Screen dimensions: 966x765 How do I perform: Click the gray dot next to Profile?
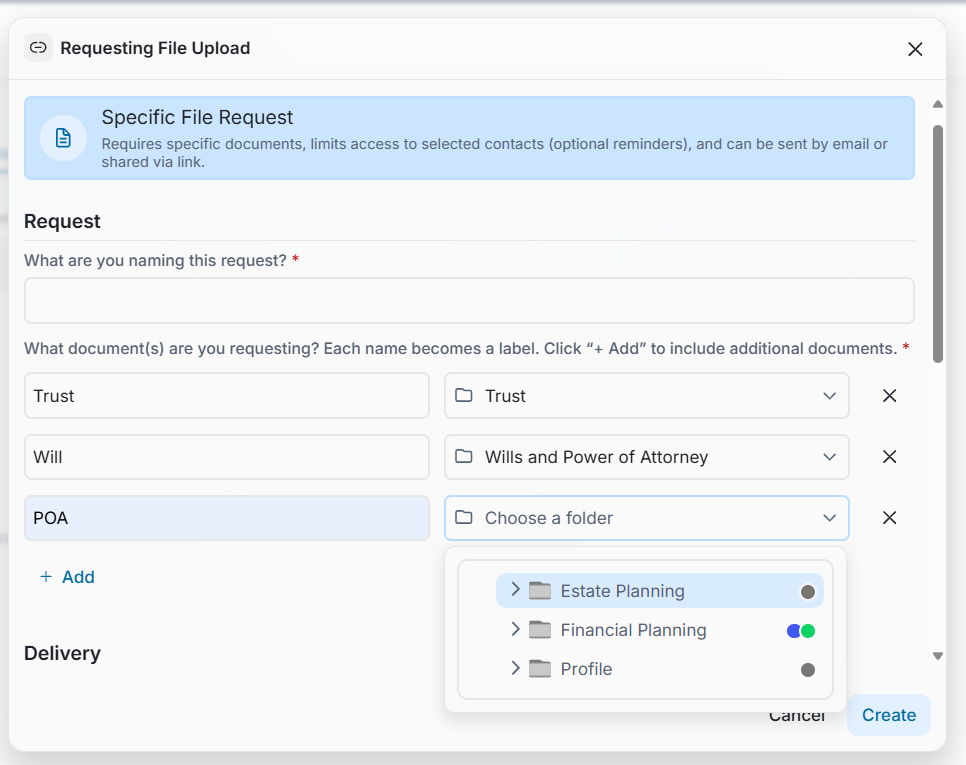(x=808, y=670)
